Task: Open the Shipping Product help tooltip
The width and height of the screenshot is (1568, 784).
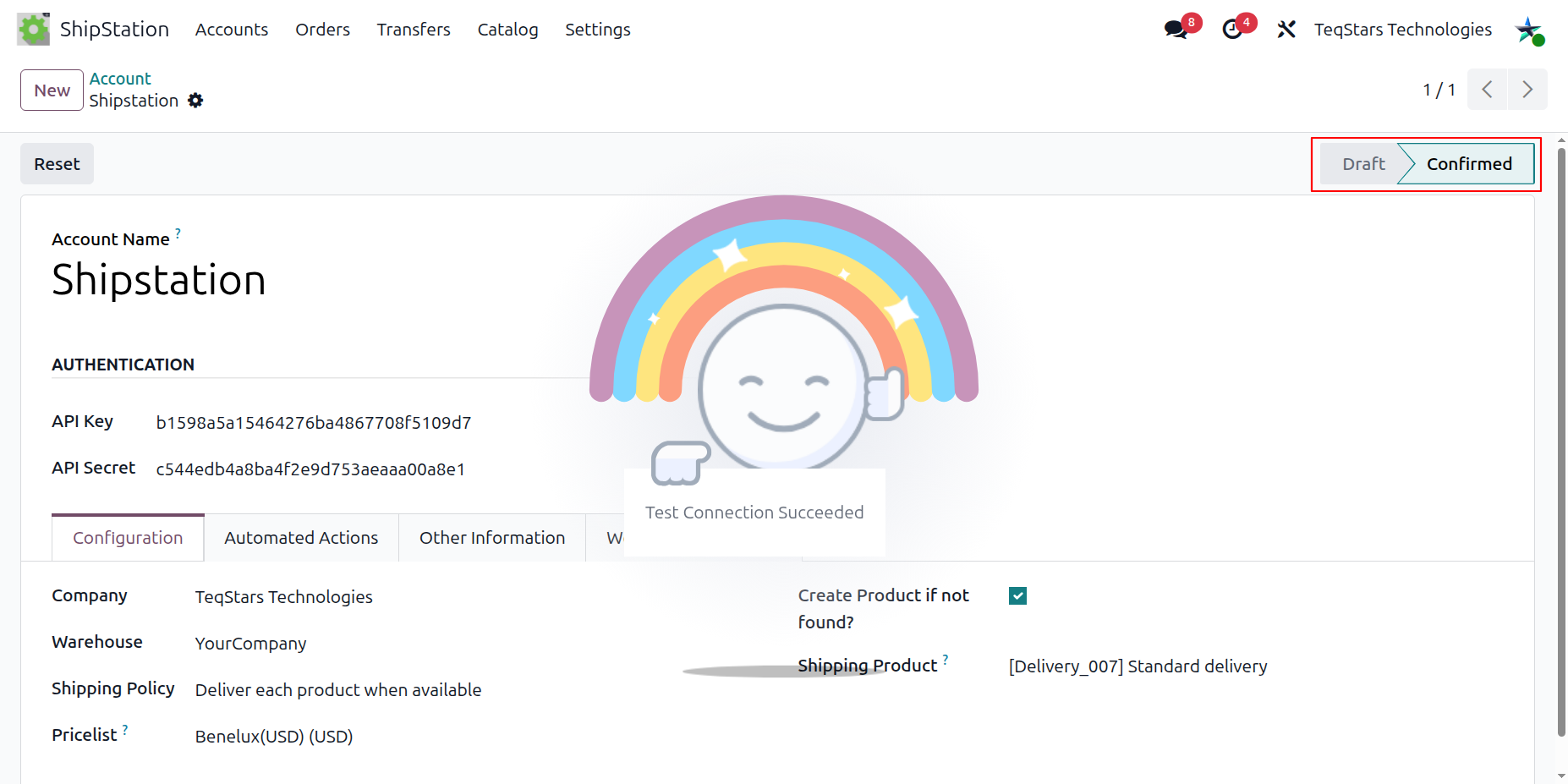Action: coord(946,659)
